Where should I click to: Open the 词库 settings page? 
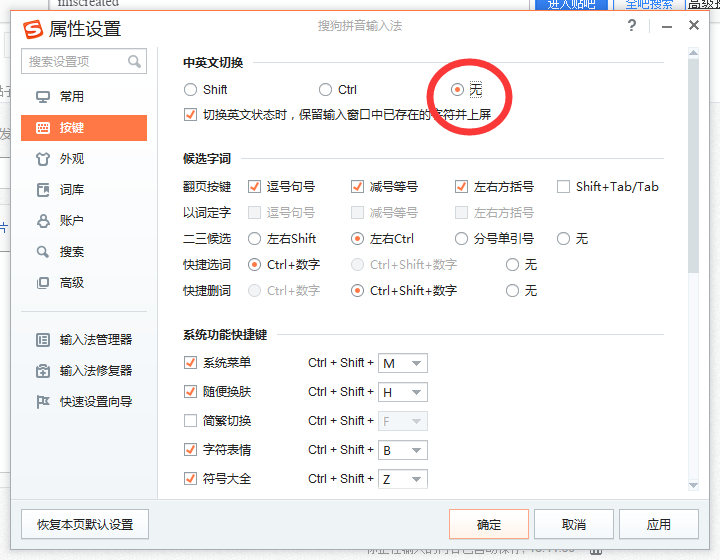pos(84,190)
